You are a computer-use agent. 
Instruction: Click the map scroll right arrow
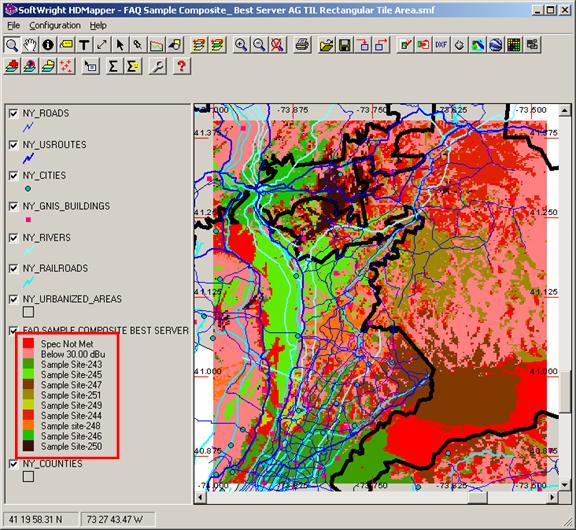553,498
